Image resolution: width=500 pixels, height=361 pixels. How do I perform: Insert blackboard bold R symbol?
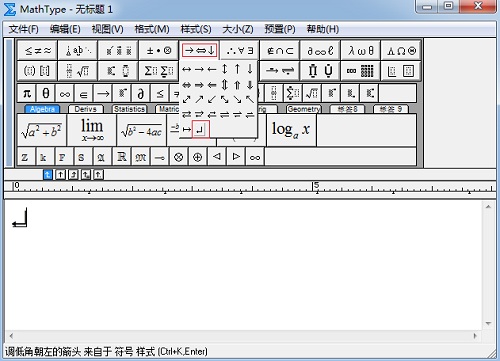pyautogui.click(x=121, y=157)
